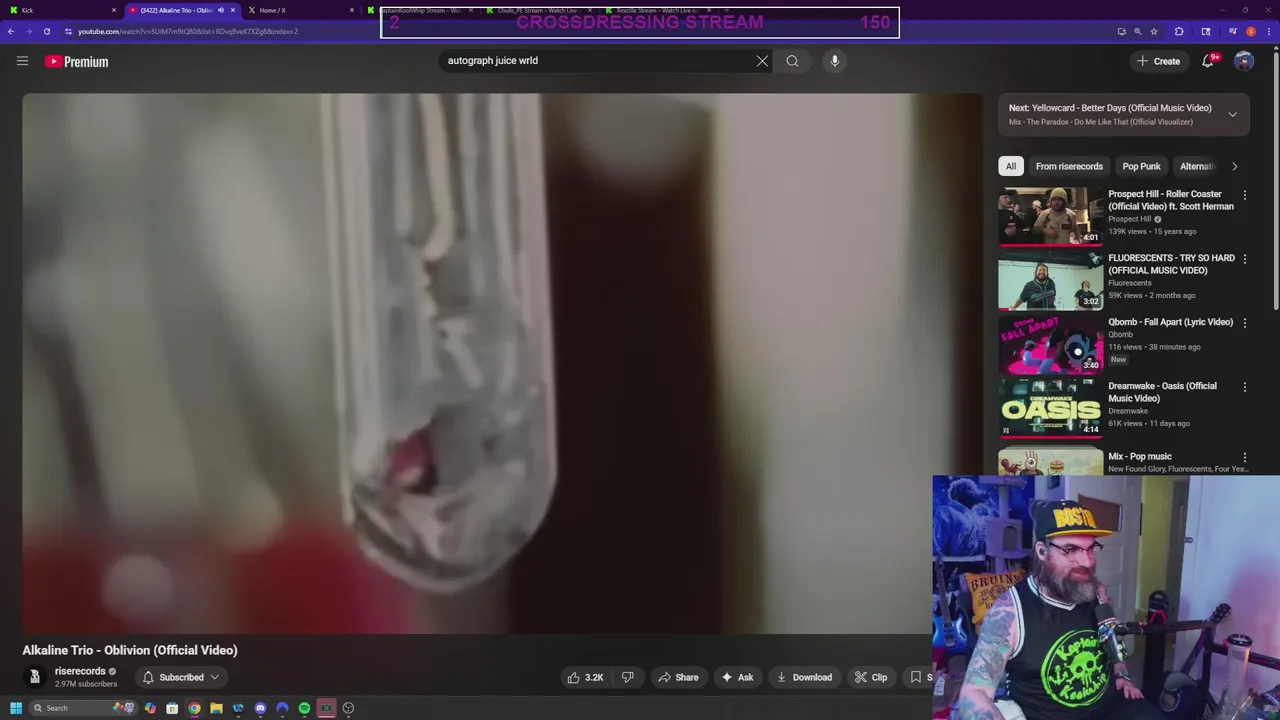Mute the Alkaline Trio tab audio
1280x720 pixels.
(x=220, y=10)
